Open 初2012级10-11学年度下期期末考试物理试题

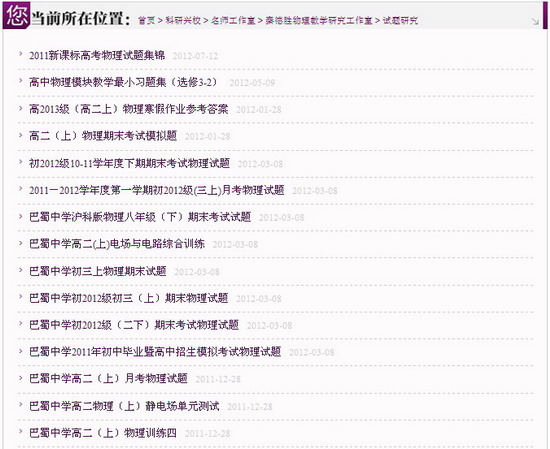click(x=129, y=163)
